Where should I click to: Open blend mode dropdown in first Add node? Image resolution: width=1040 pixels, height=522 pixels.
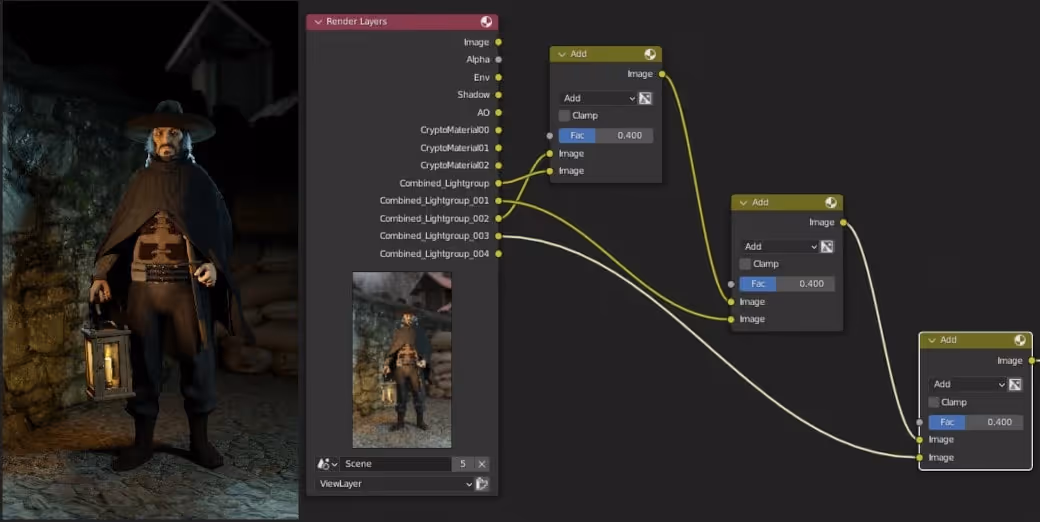pyautogui.click(x=598, y=98)
